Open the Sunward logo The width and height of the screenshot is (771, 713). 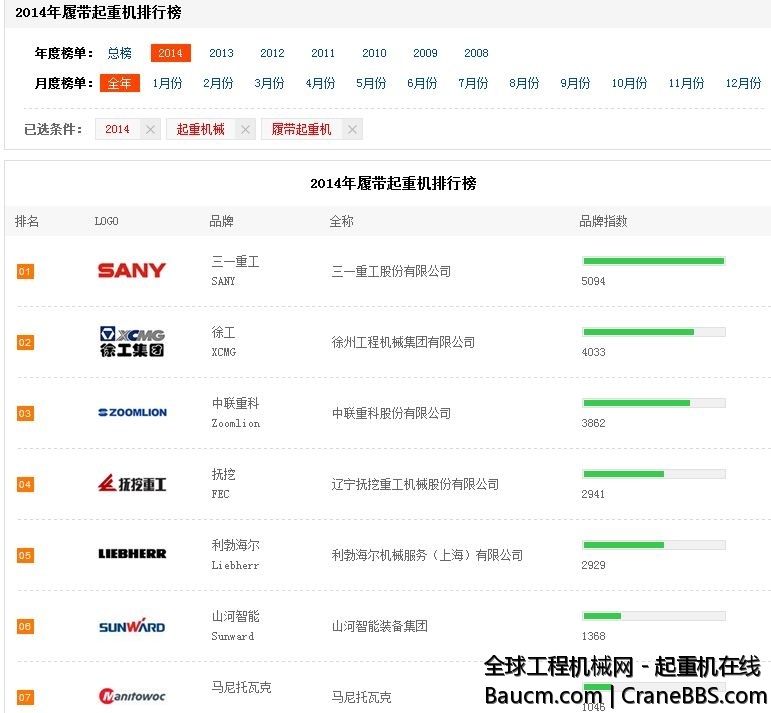[132, 627]
